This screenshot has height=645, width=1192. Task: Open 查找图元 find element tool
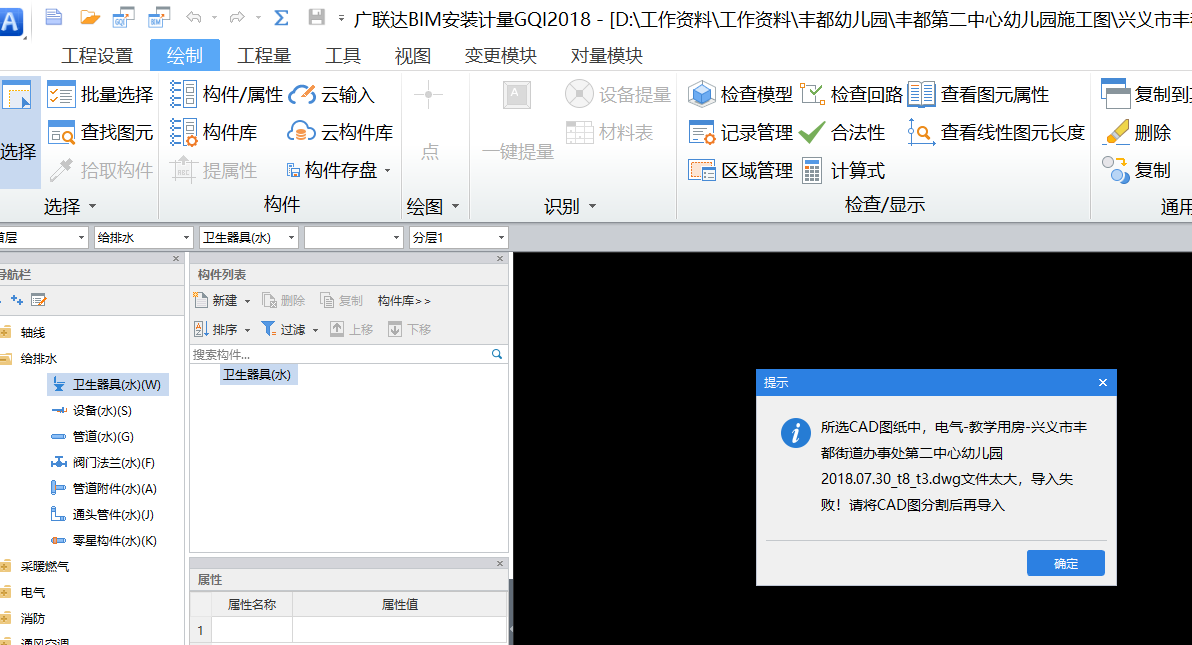100,132
